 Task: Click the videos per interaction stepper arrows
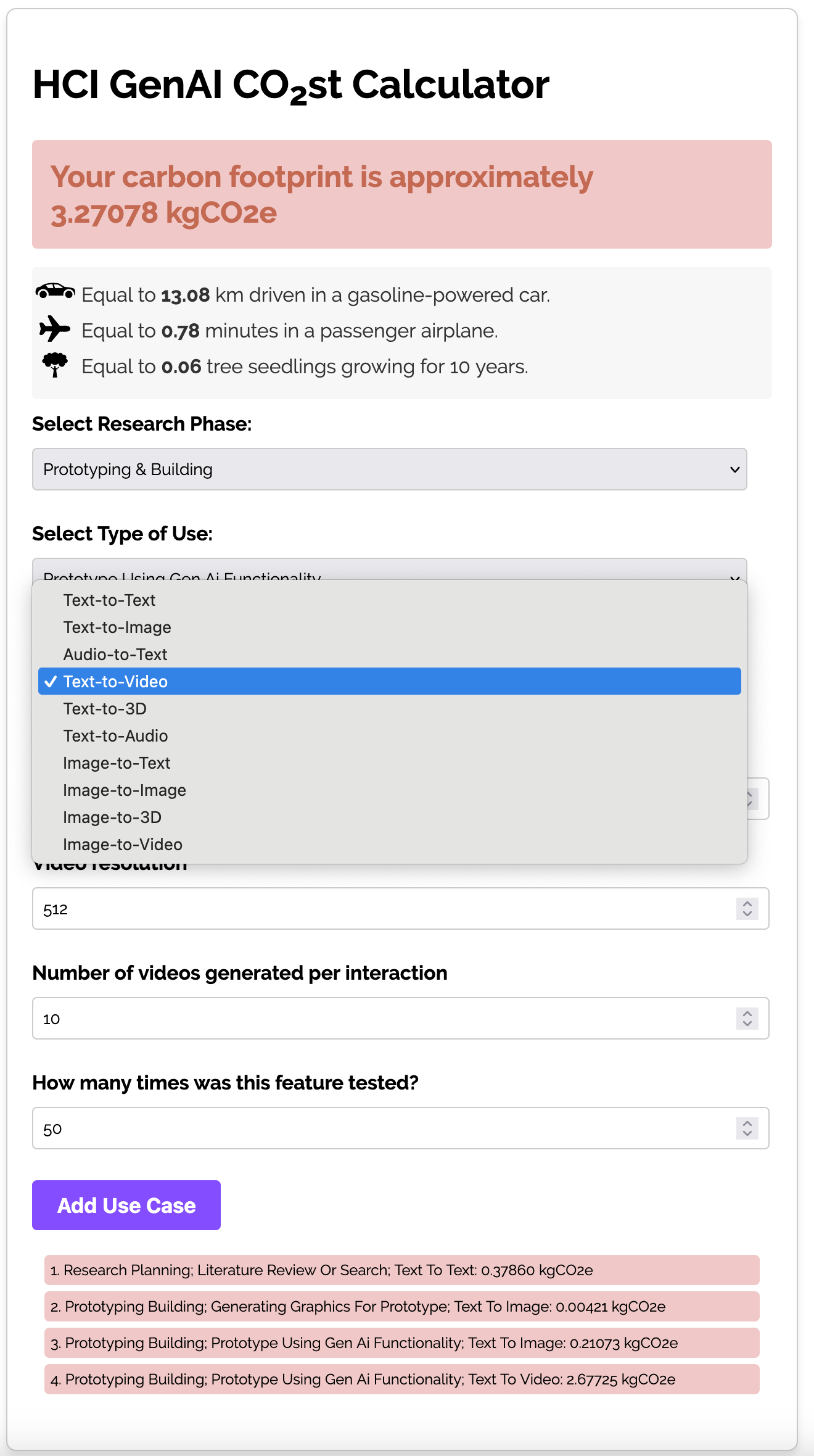(747, 1019)
